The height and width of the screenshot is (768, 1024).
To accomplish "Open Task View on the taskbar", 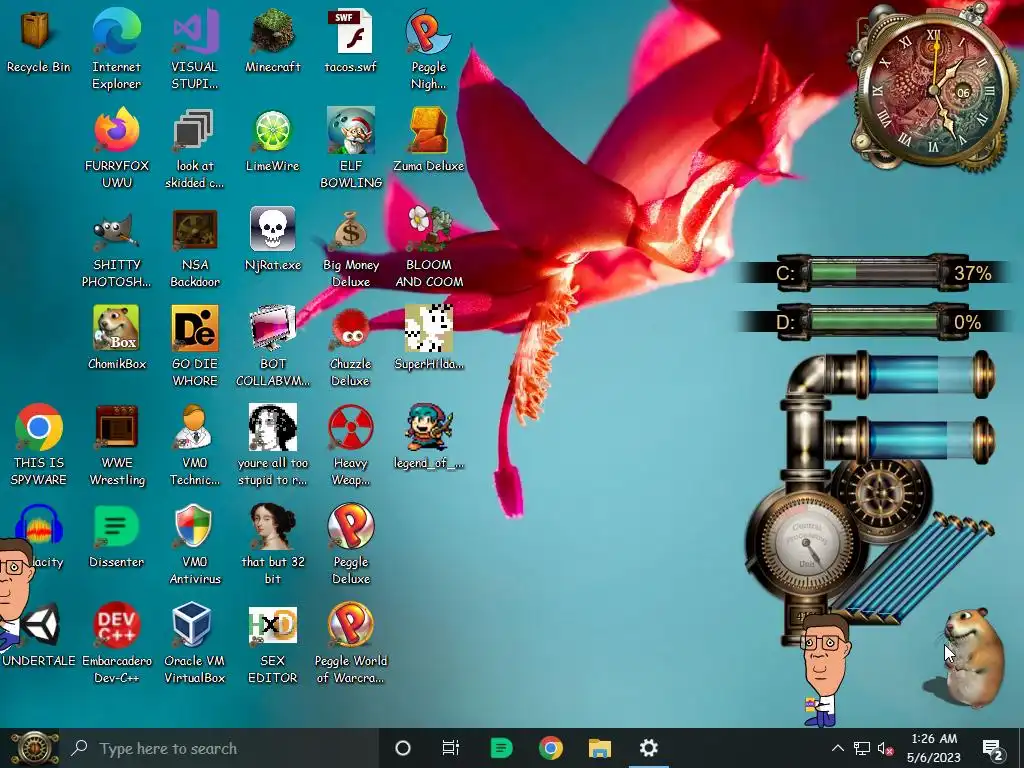I will (451, 748).
